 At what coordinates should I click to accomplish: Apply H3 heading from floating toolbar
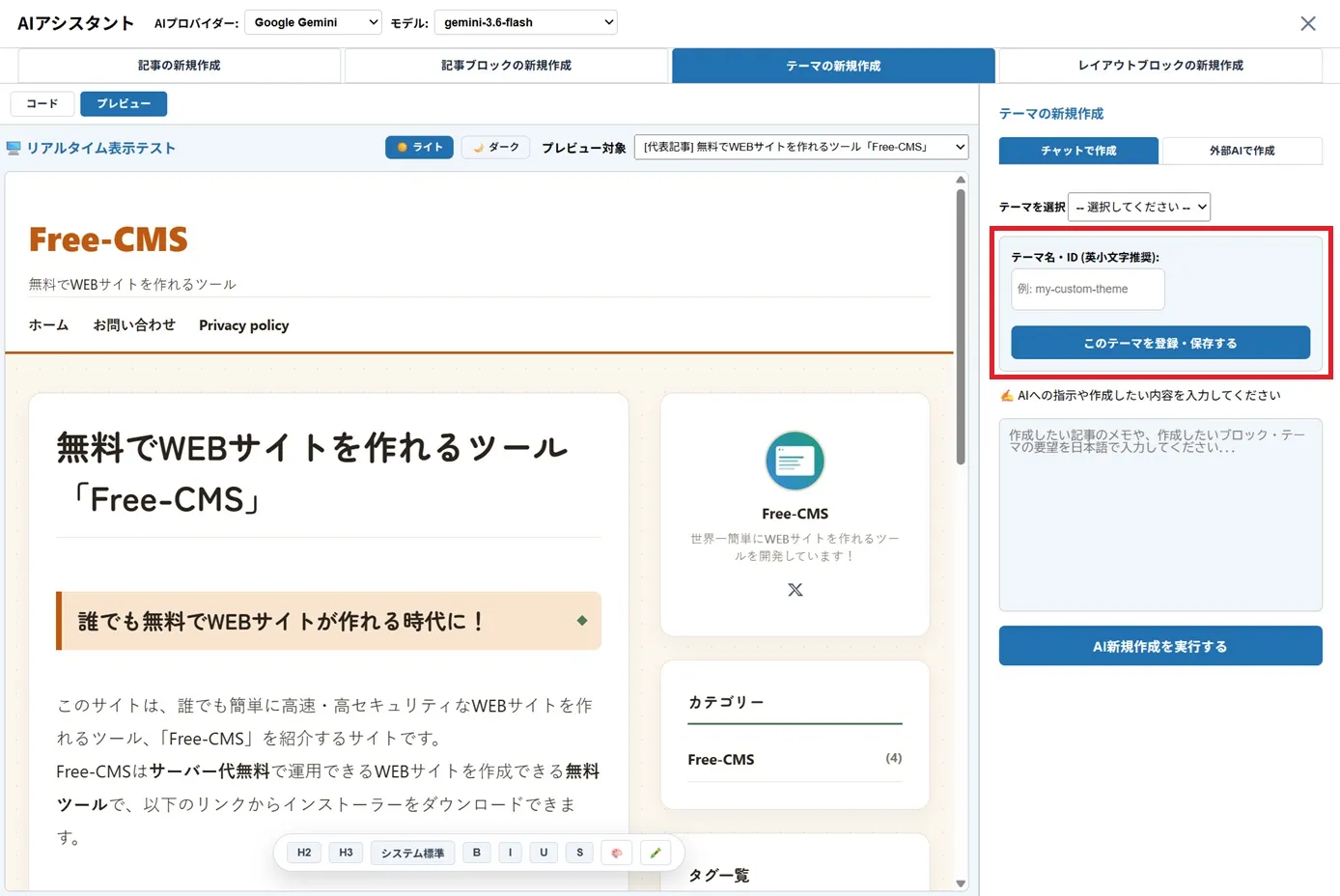346,853
